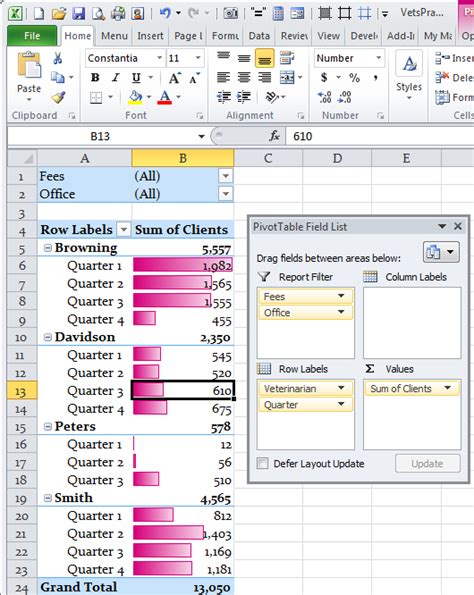
Task: Click the Camera tool icon
Action: click(x=230, y=14)
